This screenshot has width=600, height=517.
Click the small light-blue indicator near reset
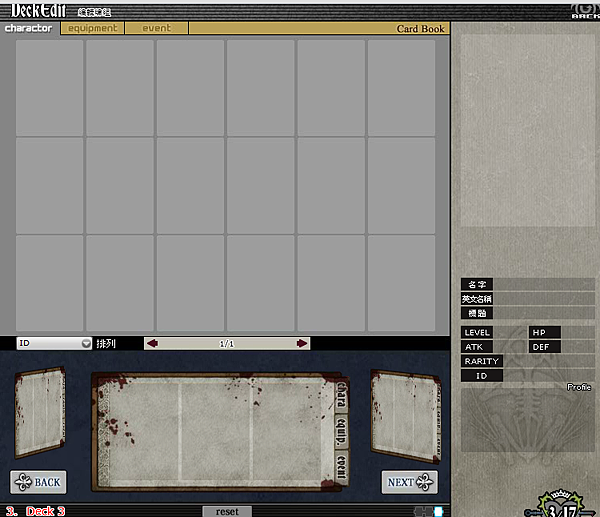(x=438, y=511)
